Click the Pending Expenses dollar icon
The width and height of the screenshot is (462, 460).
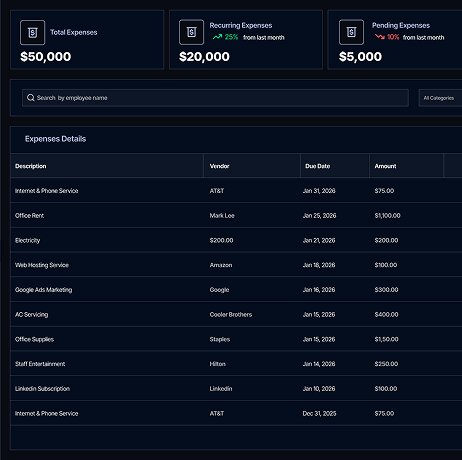351,32
